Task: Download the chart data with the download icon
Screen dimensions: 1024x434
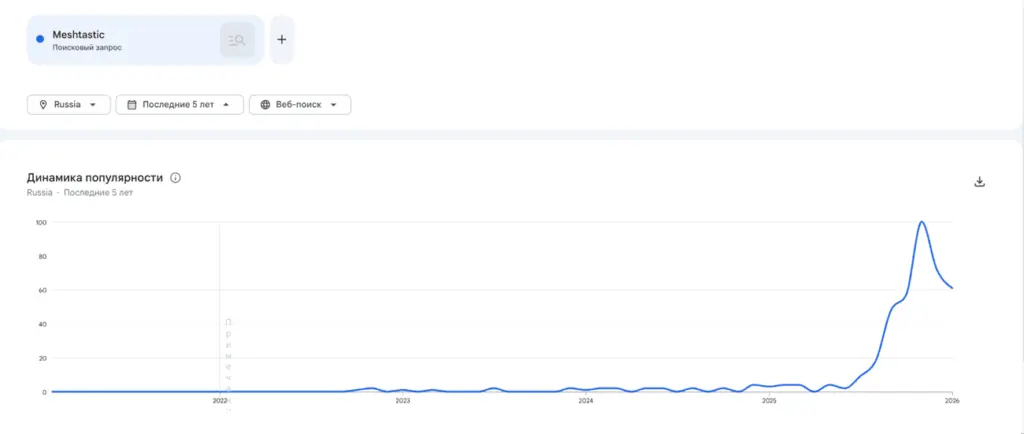Action: click(x=980, y=181)
